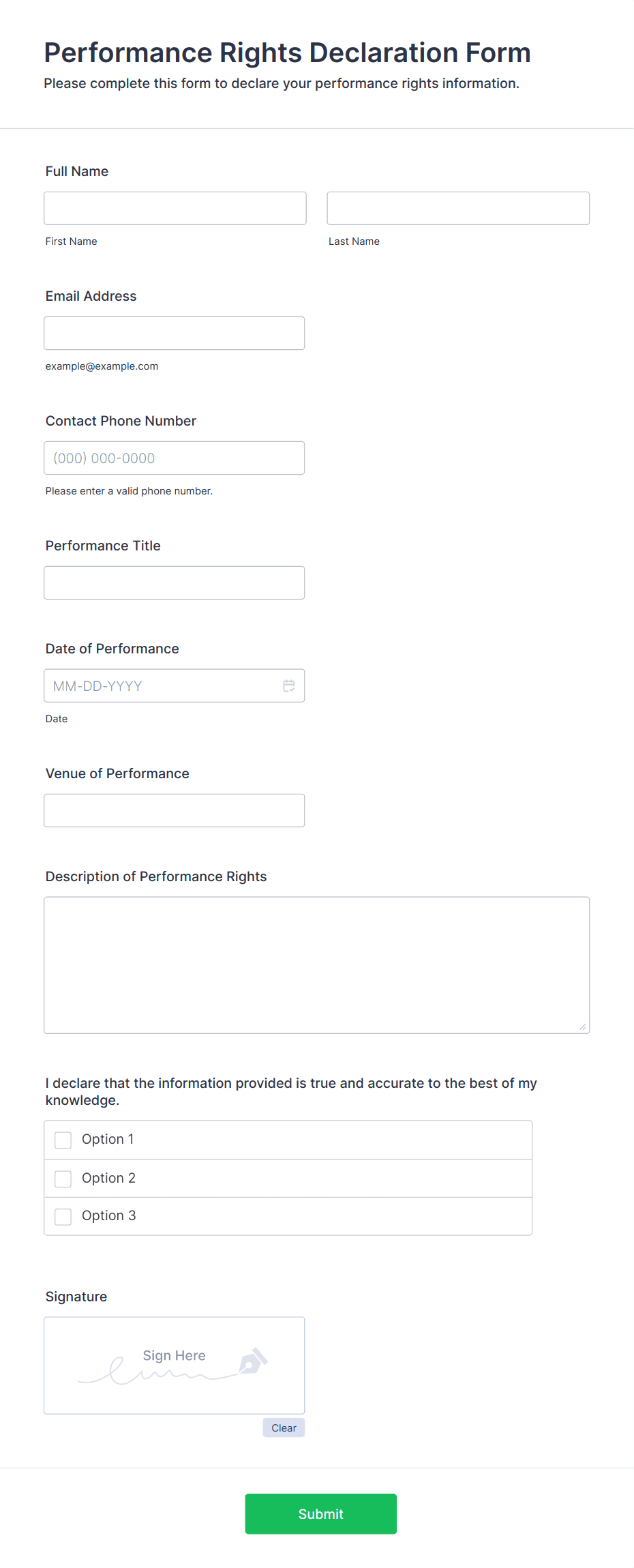Click the Performance Title text box
634x1568 pixels.
coord(175,582)
